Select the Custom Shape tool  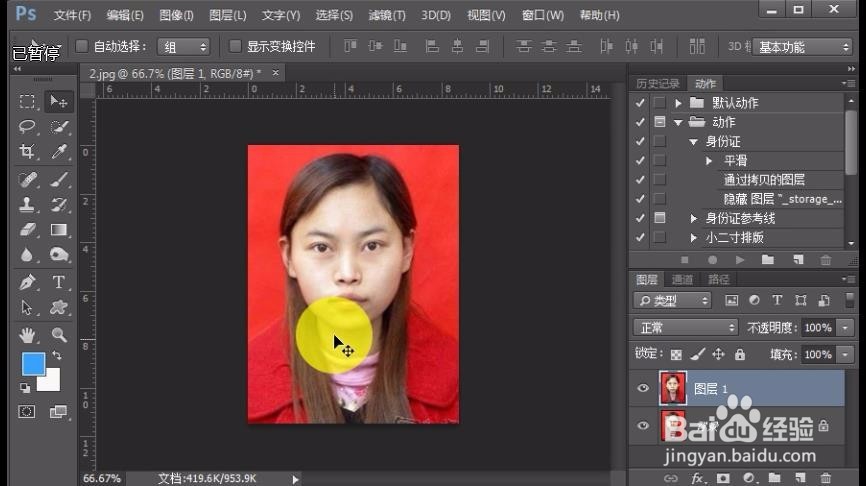[x=59, y=307]
